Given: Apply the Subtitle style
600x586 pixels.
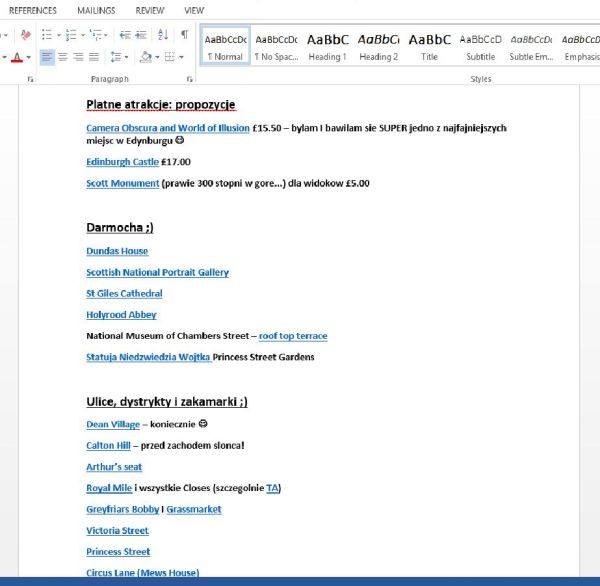Looking at the screenshot, I should pyautogui.click(x=481, y=47).
